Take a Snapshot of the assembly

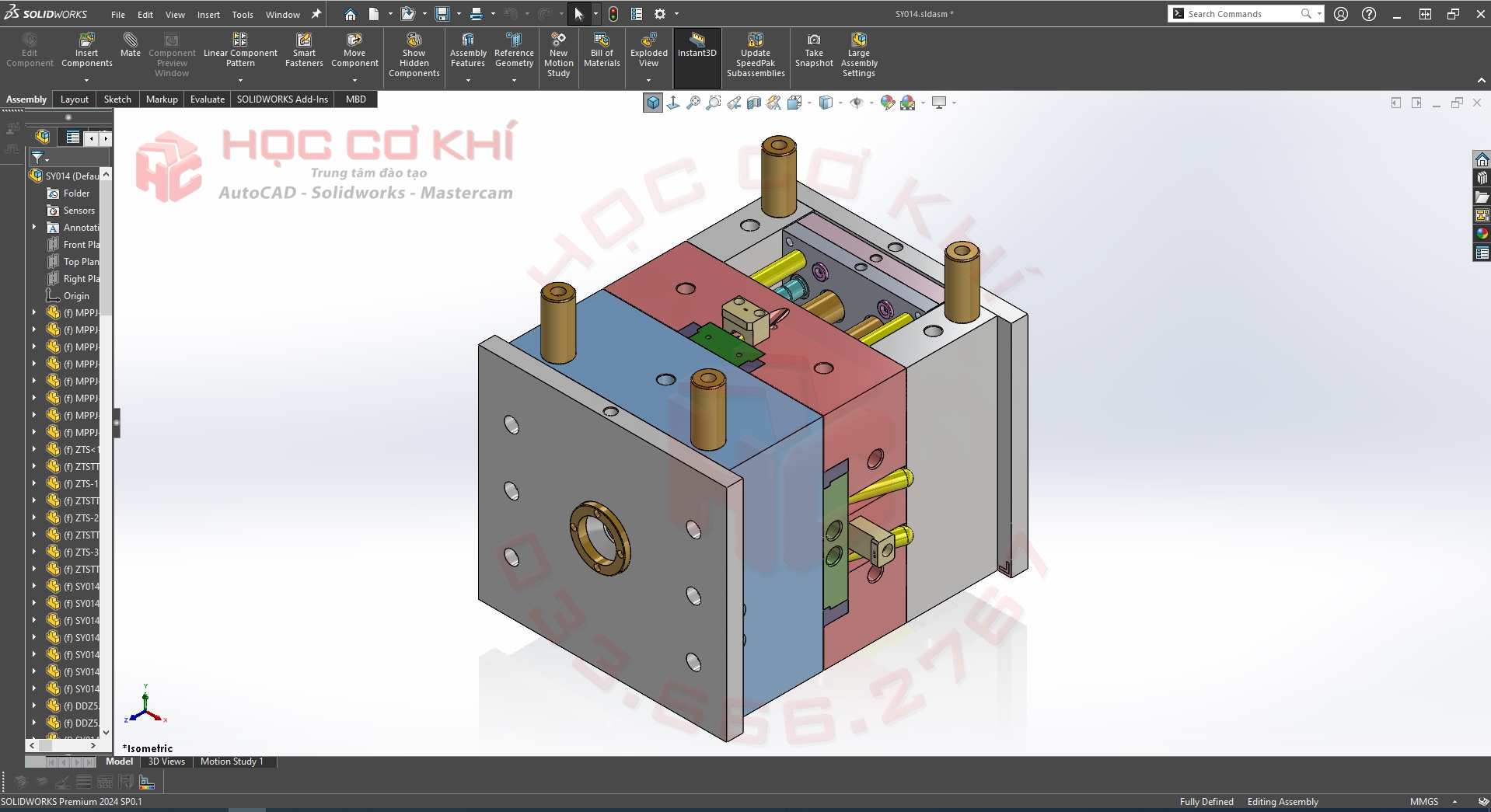pos(814,51)
